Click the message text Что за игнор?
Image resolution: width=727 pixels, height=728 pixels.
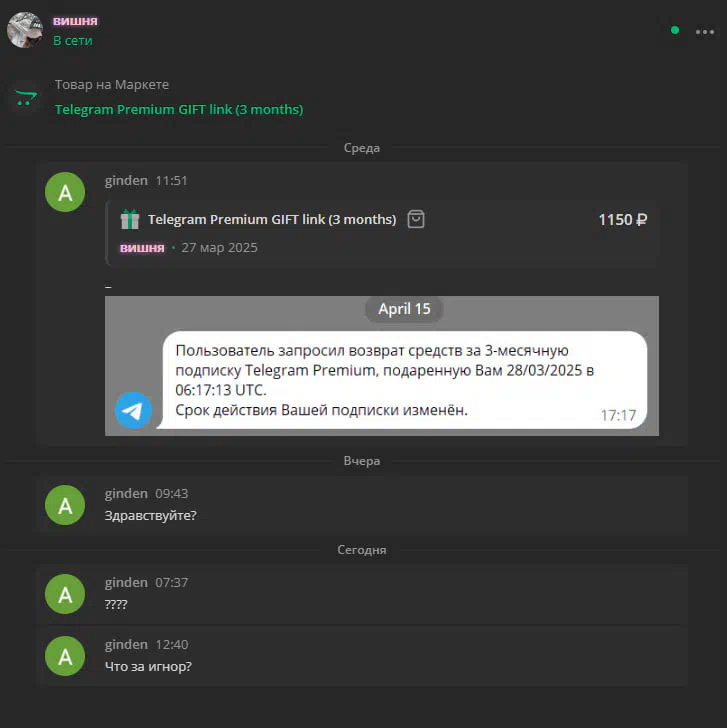(x=148, y=667)
